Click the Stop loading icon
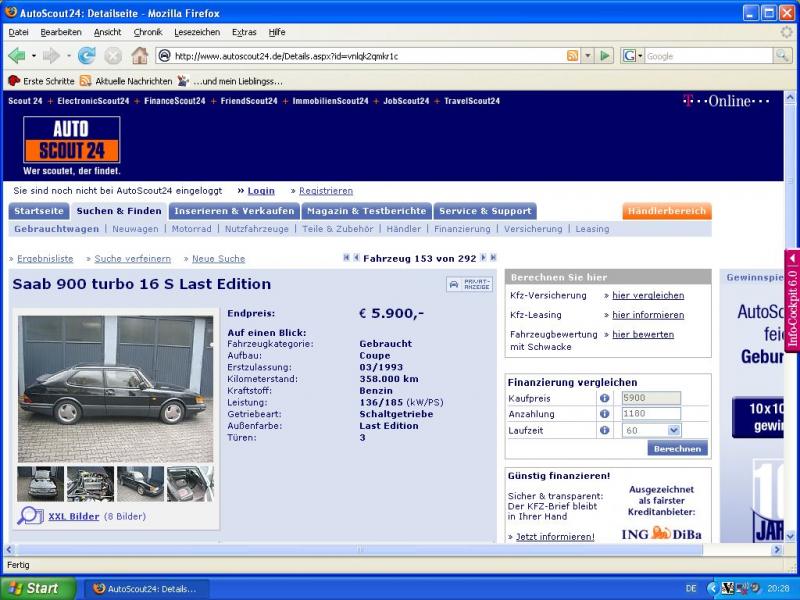Image resolution: width=800 pixels, height=600 pixels. click(x=113, y=56)
